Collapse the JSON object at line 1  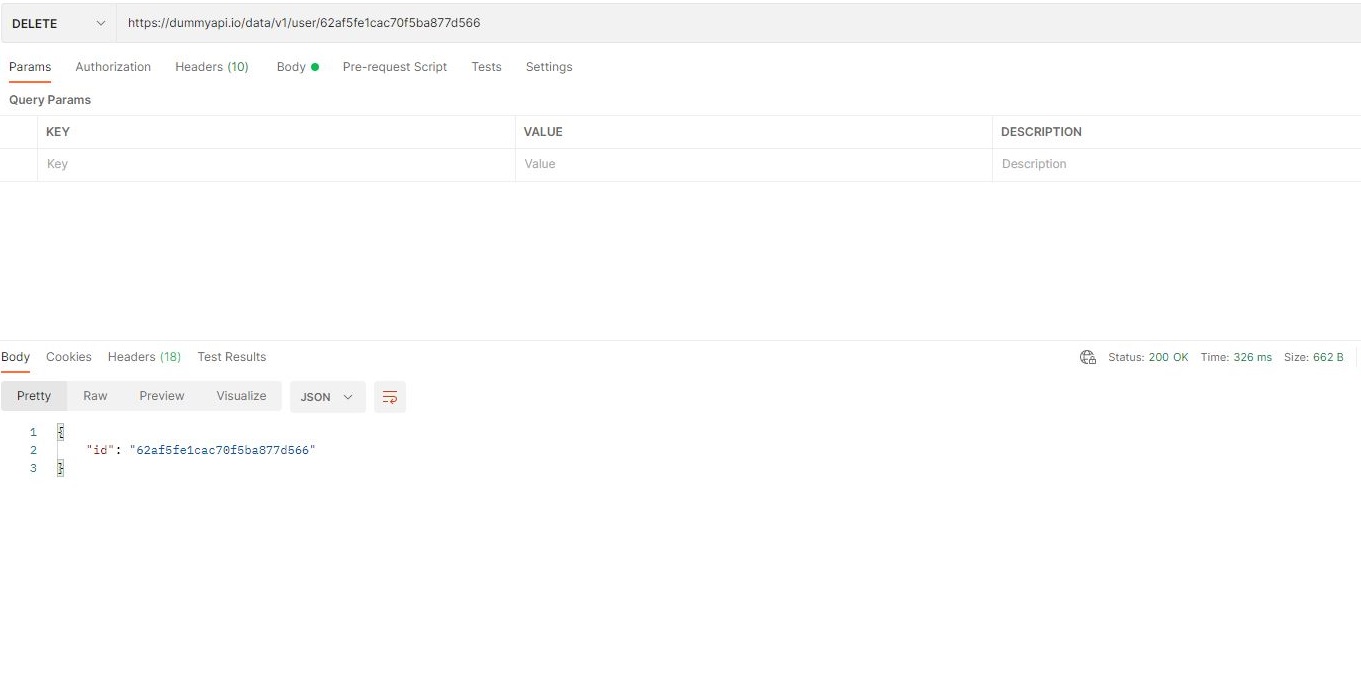(60, 431)
